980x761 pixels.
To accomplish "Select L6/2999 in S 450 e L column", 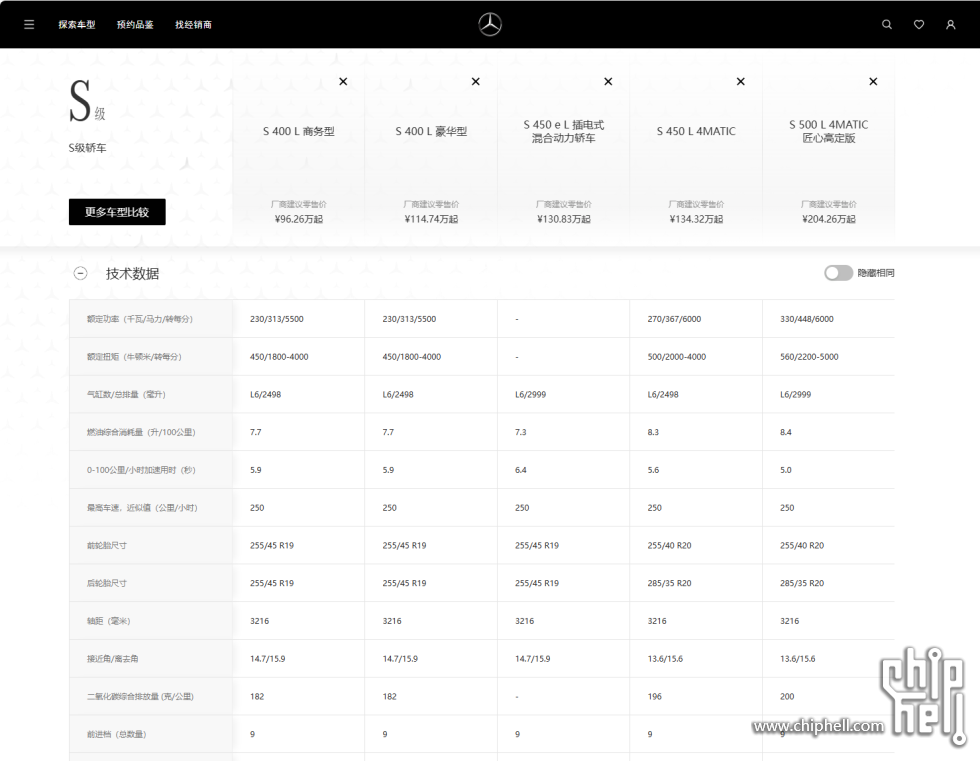I will point(531,394).
